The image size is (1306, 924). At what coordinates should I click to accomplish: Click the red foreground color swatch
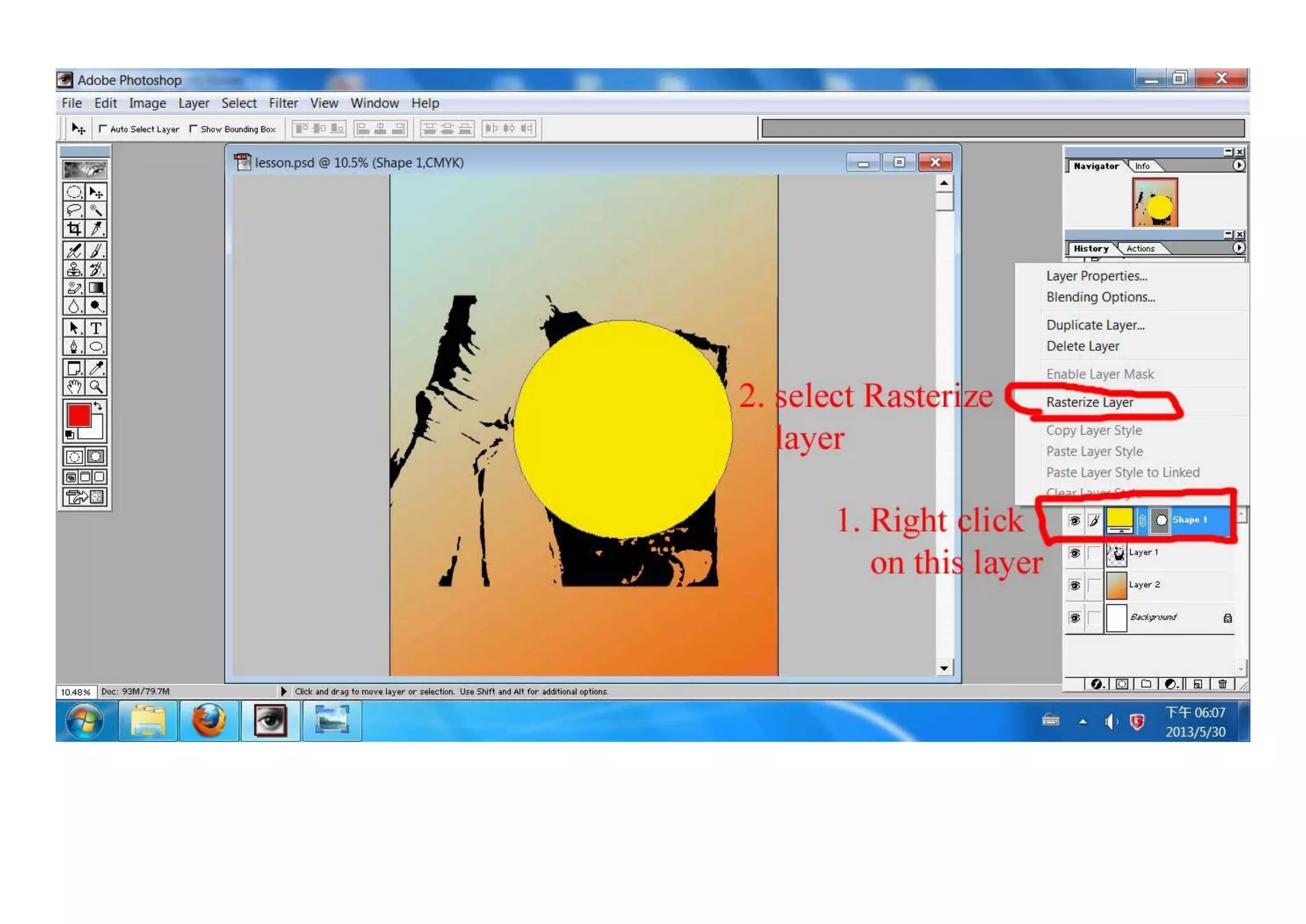coord(78,415)
